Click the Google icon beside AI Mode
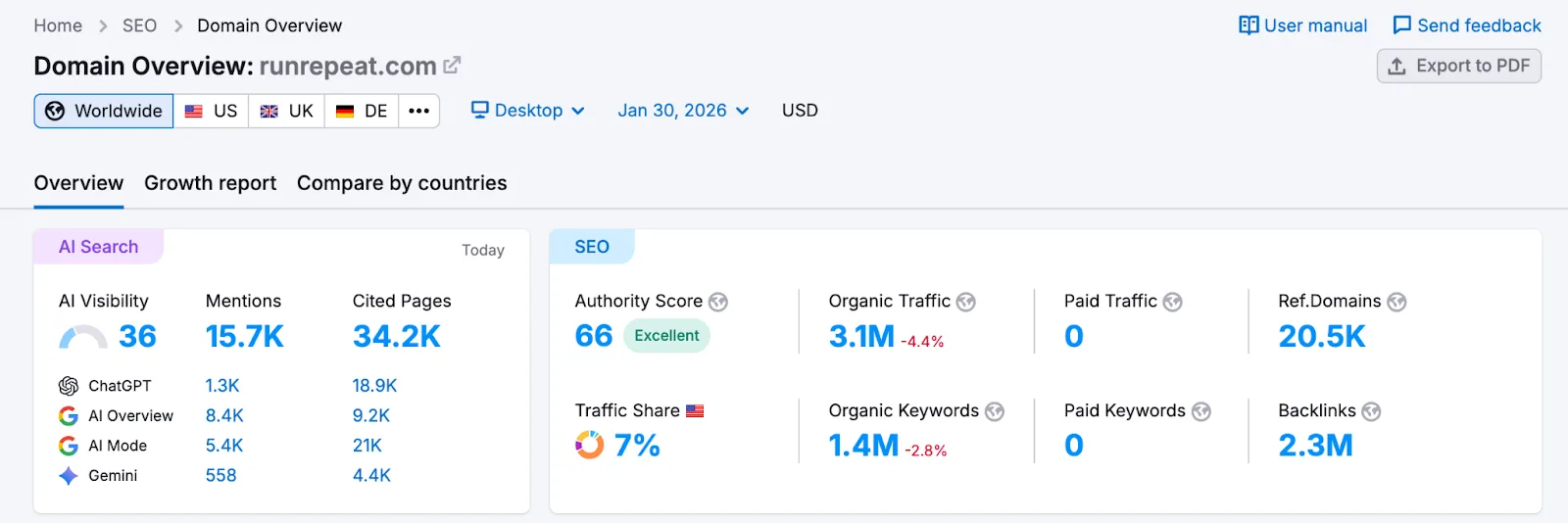Image resolution: width=1568 pixels, height=523 pixels. coord(69,446)
